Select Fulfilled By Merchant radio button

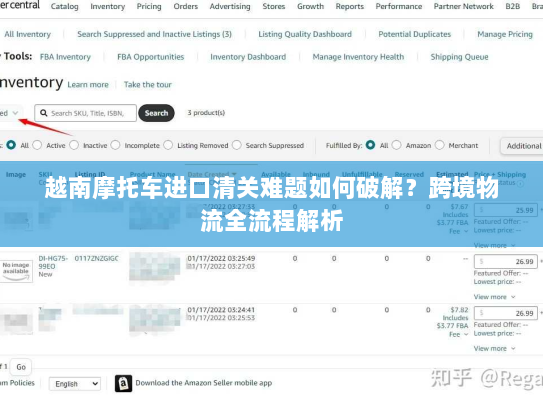pyautogui.click(x=439, y=145)
